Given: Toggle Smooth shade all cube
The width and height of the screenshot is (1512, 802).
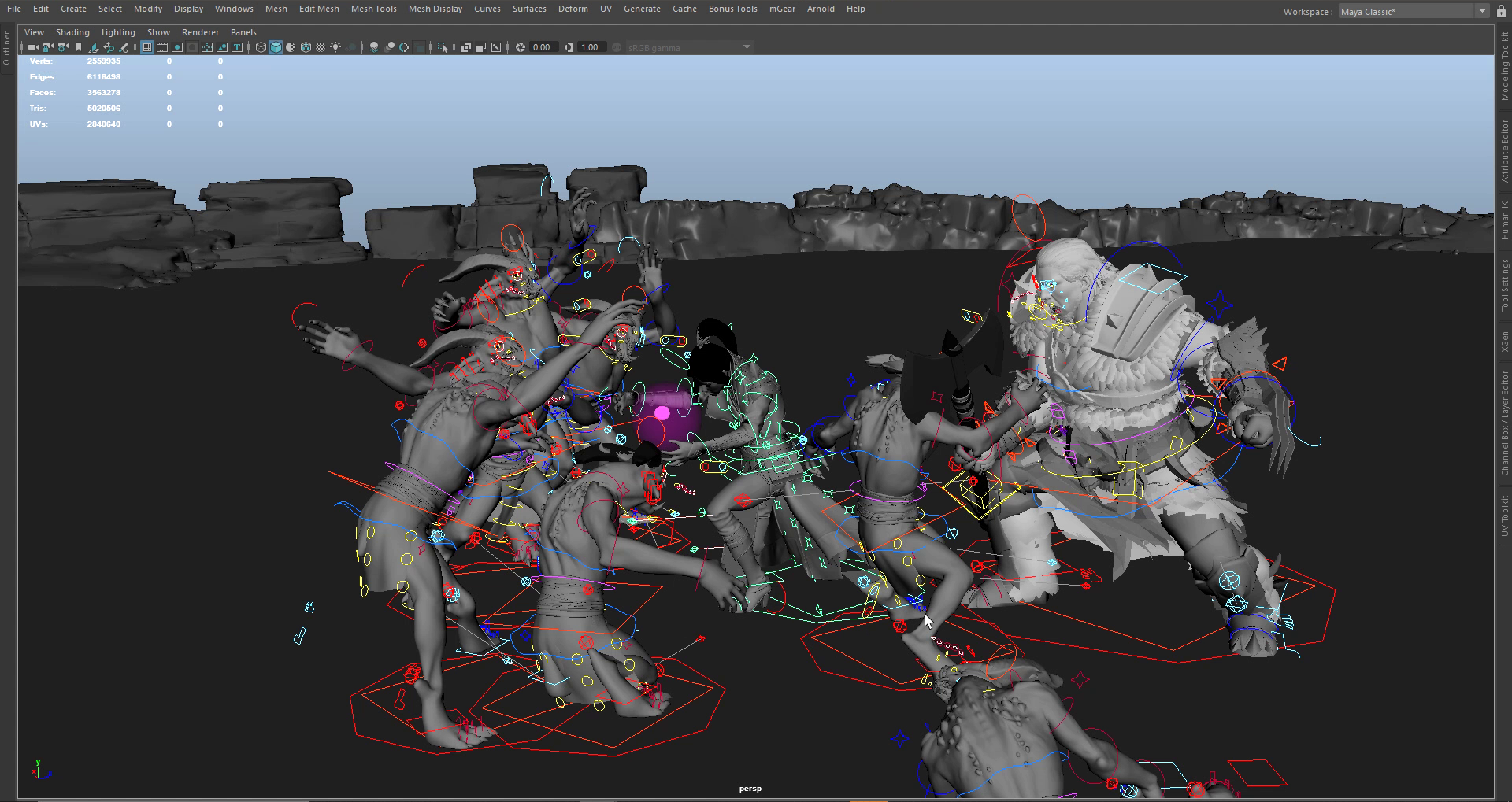Looking at the screenshot, I should (x=276, y=47).
